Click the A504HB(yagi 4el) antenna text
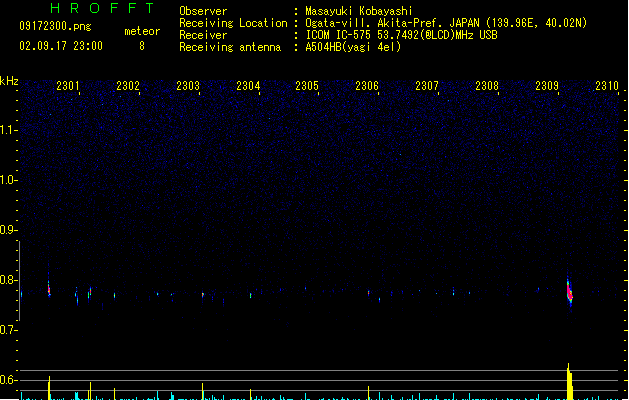The width and height of the screenshot is (629, 400). [x=353, y=47]
